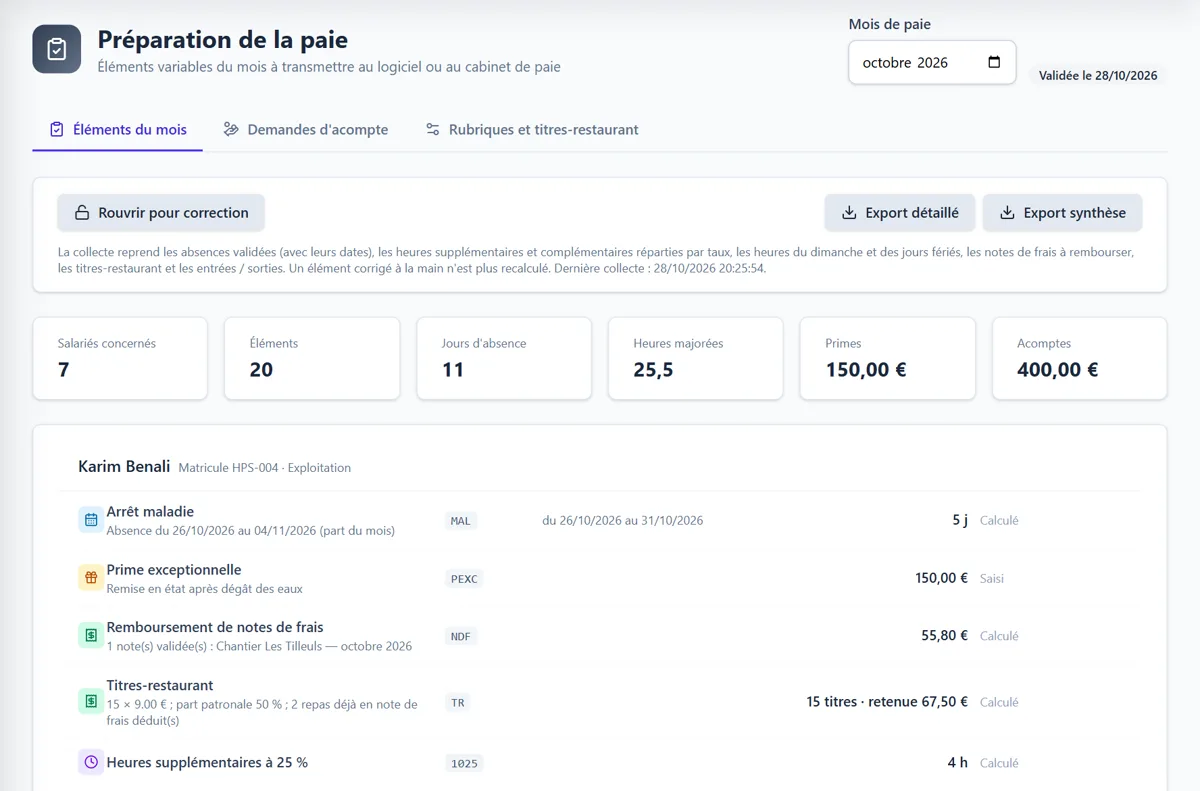
Task: Click the Primes 150,00 € card
Action: click(x=888, y=358)
